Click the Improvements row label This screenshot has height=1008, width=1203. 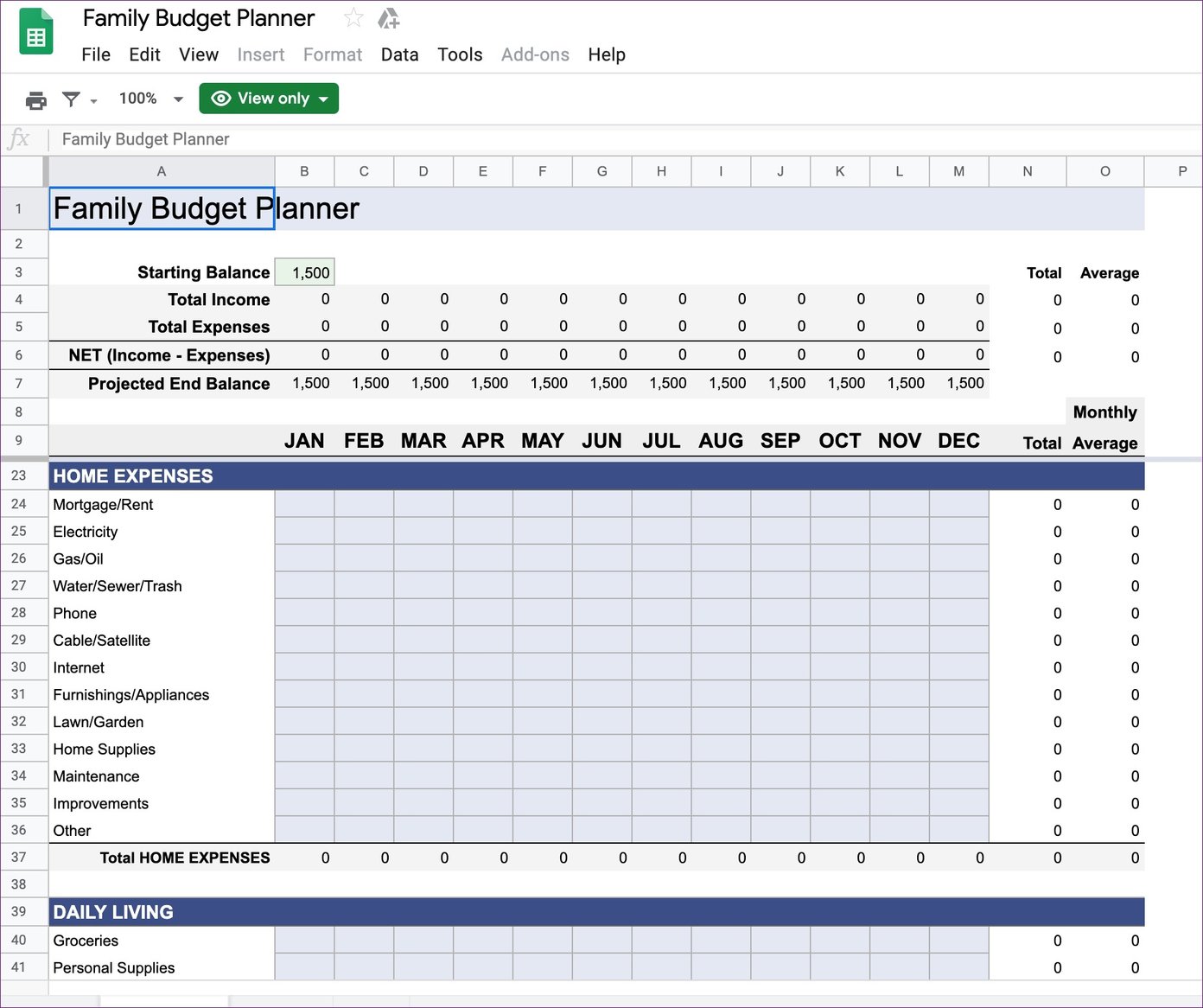click(x=101, y=804)
